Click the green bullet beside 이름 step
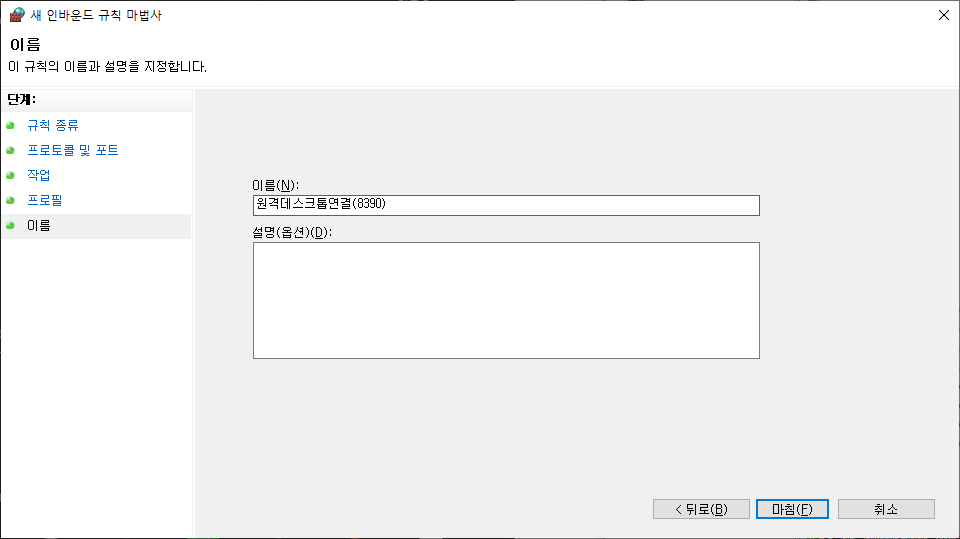Screen dimensions: 960x539 10,226
